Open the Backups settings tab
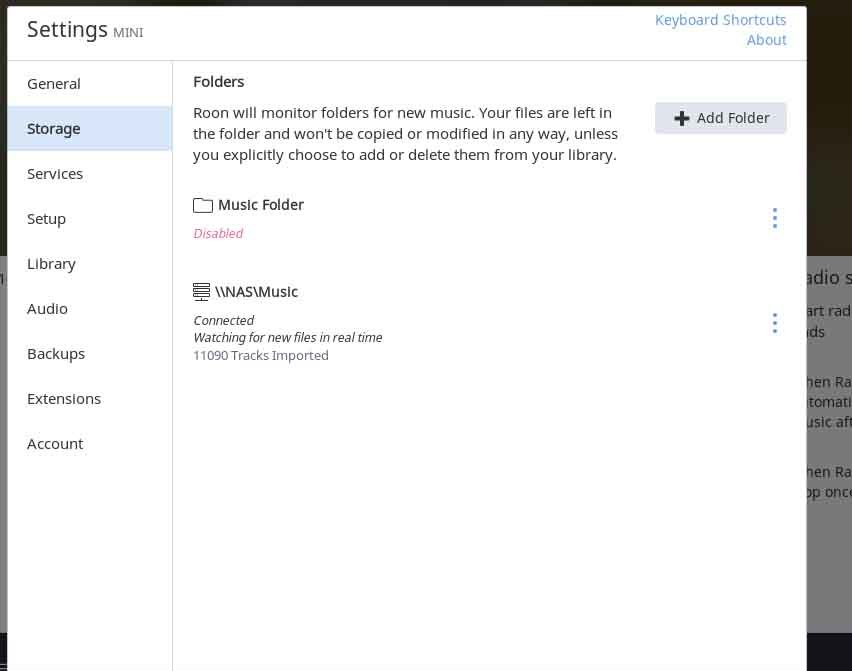This screenshot has width=852, height=671. 90,354
